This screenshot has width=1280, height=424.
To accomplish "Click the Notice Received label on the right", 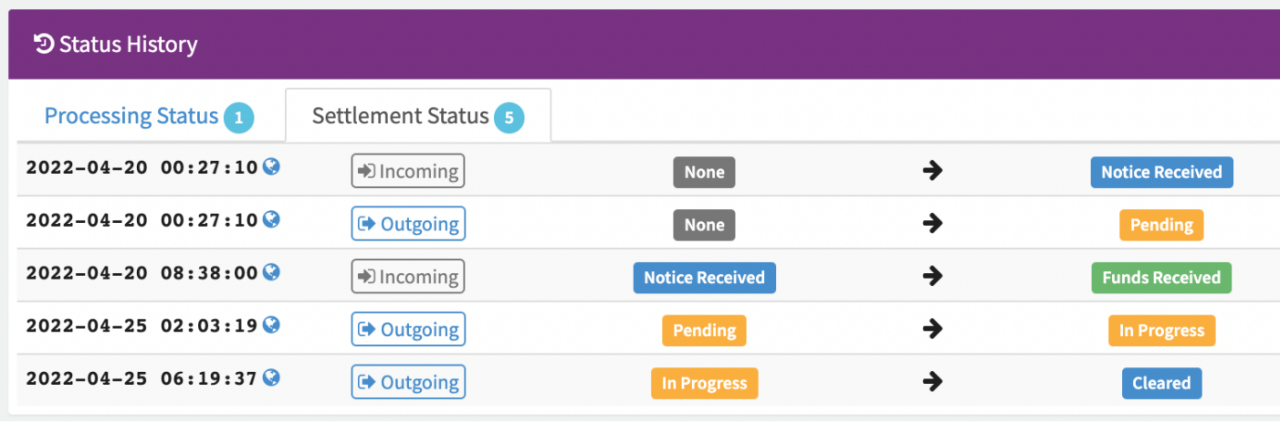I will point(1161,172).
